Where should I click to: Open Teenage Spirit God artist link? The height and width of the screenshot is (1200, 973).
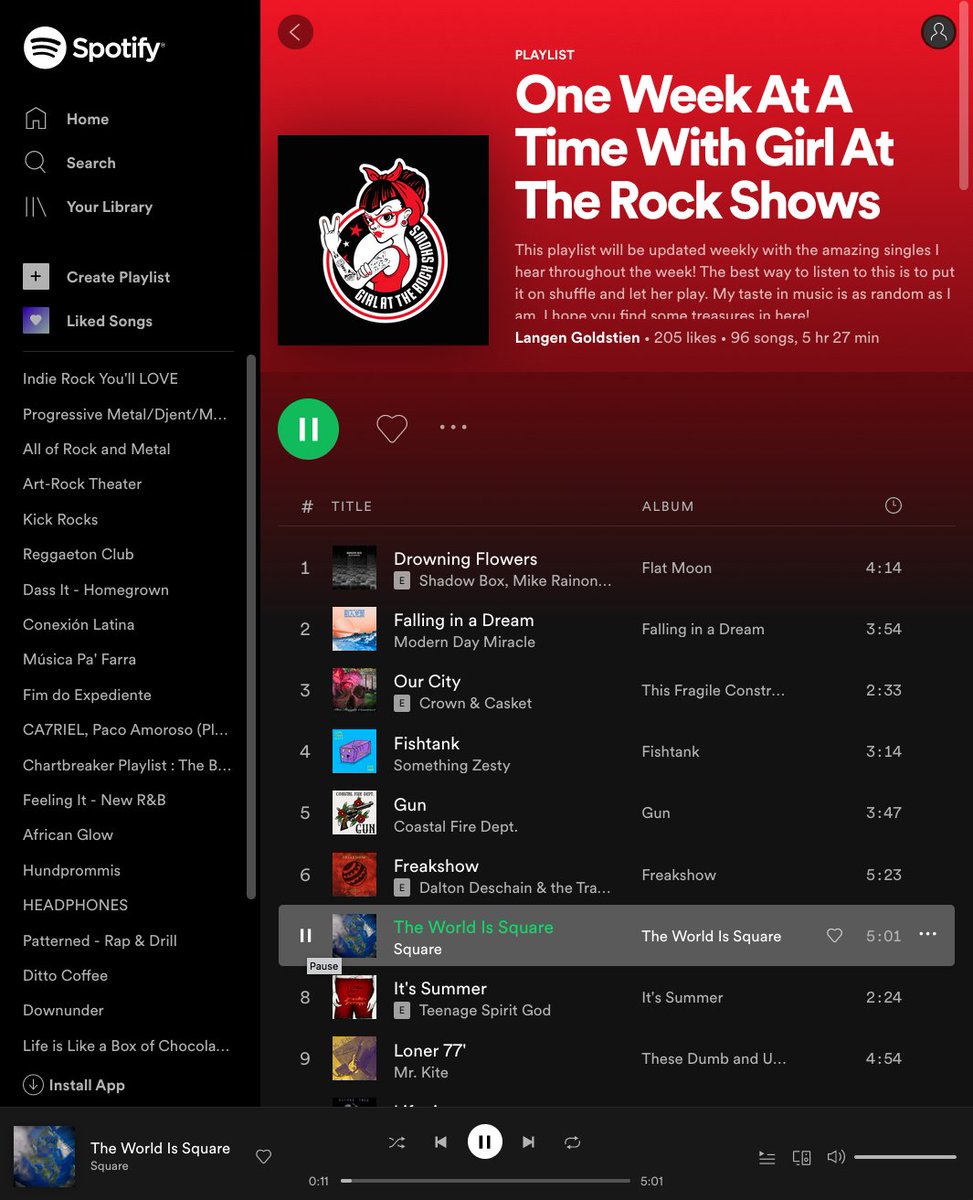pyautogui.click(x=485, y=1011)
